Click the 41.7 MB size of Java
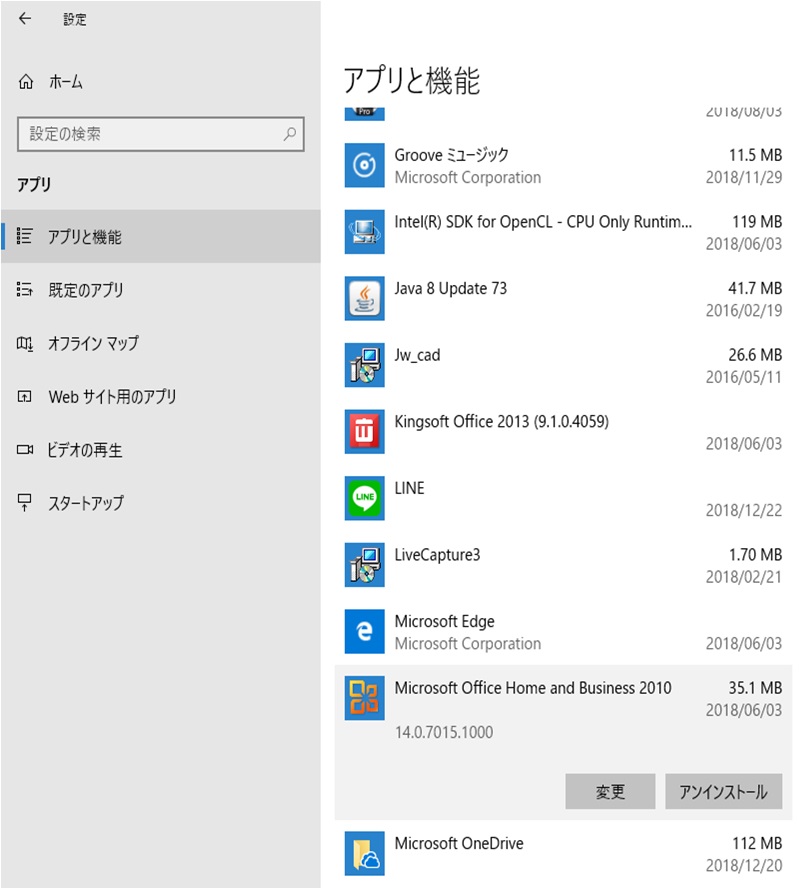This screenshot has height=889, width=810. click(755, 289)
